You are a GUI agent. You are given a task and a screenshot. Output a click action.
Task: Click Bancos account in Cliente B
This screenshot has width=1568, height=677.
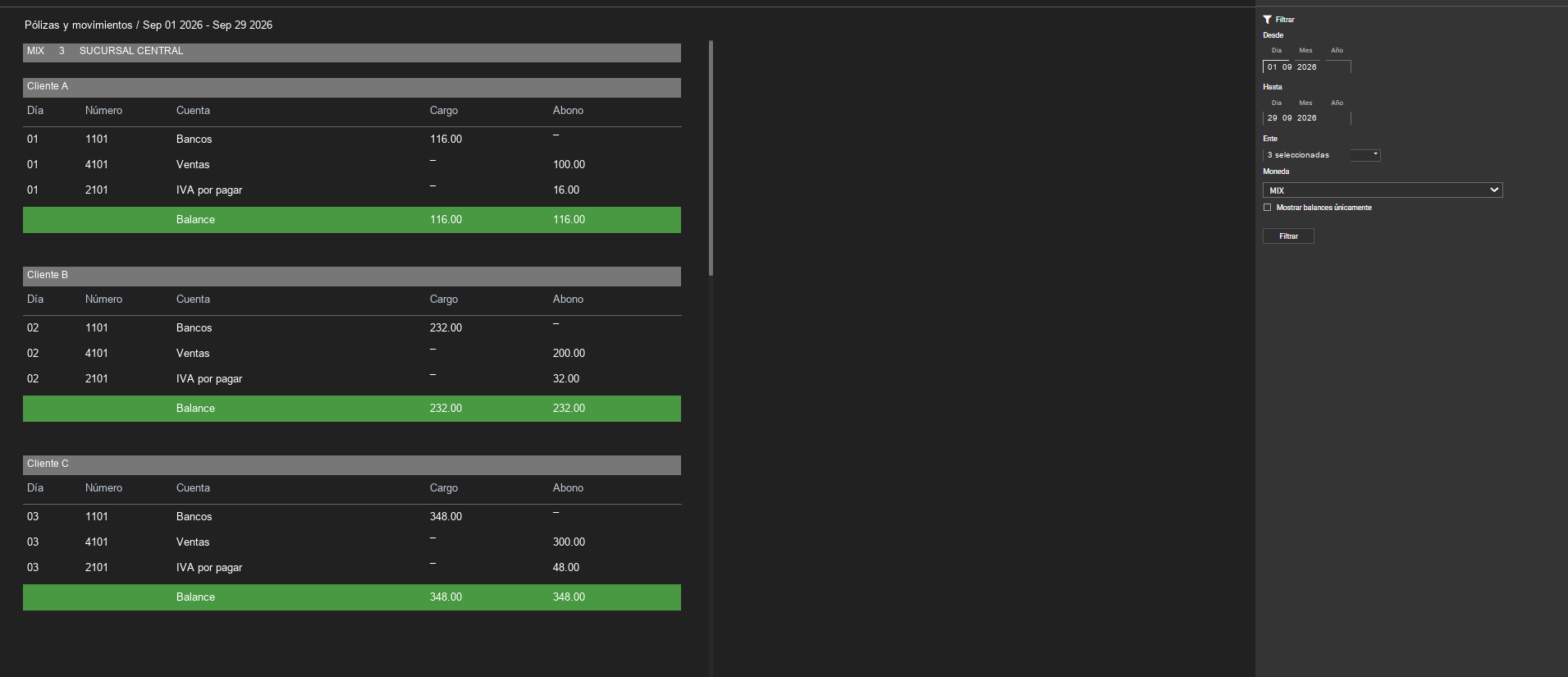(x=194, y=328)
